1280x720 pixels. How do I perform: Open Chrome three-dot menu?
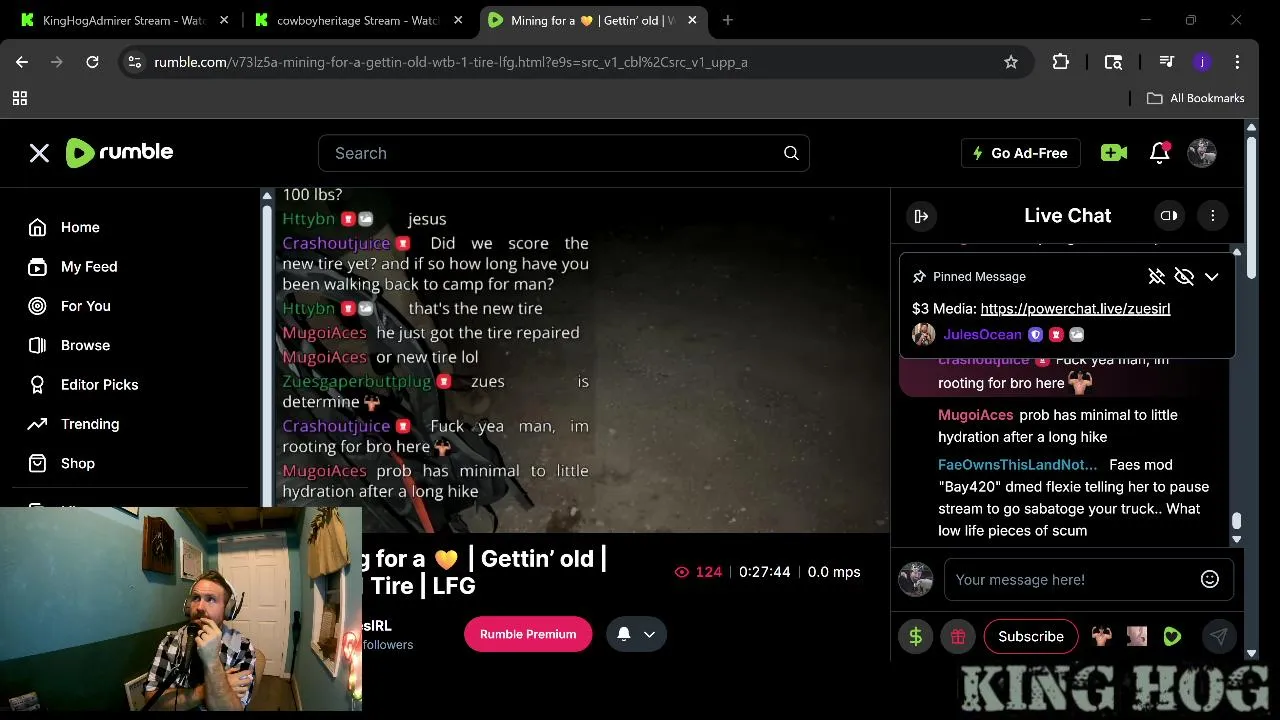click(1237, 62)
